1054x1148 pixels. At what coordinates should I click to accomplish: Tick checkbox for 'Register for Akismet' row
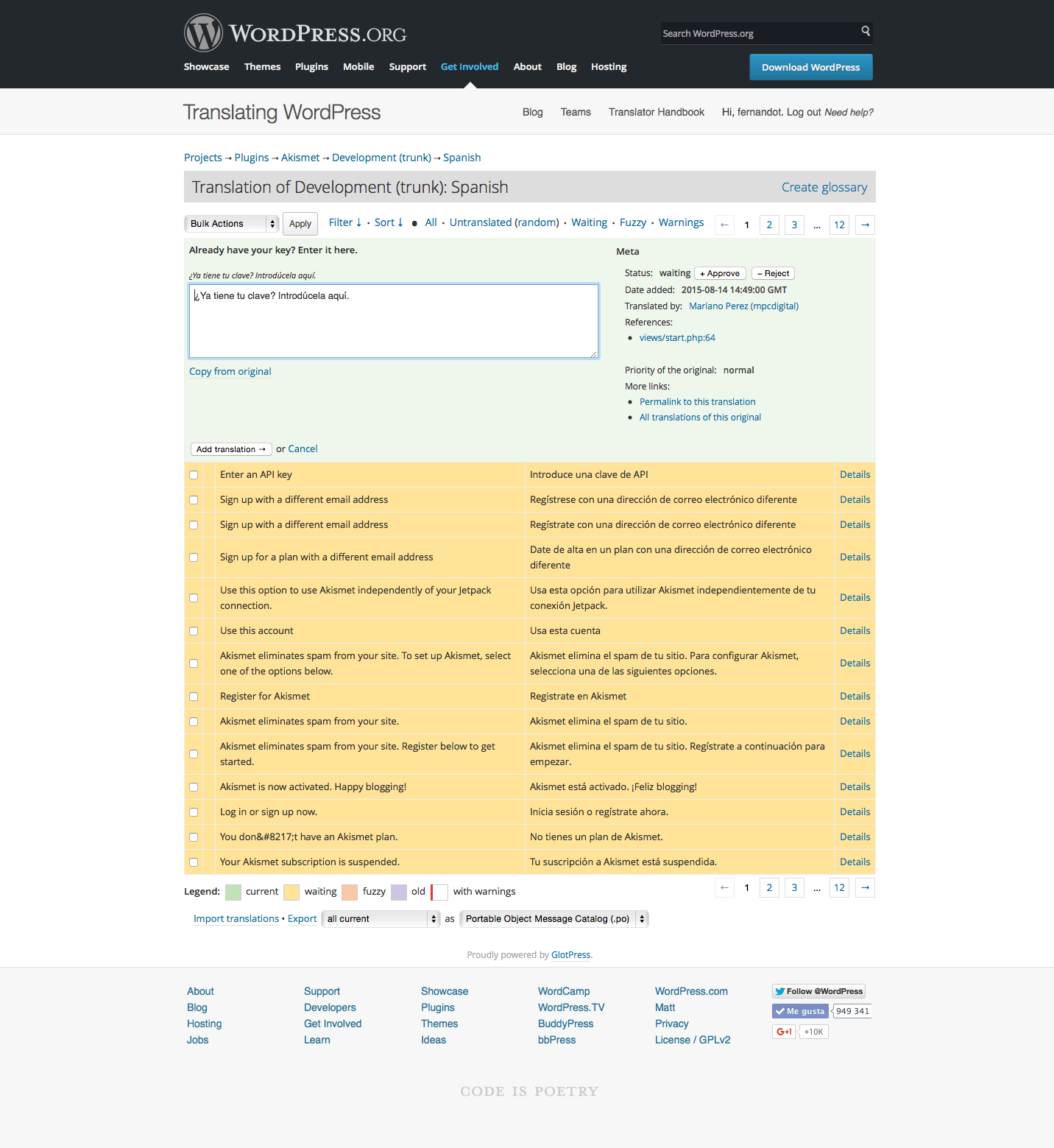coord(194,697)
